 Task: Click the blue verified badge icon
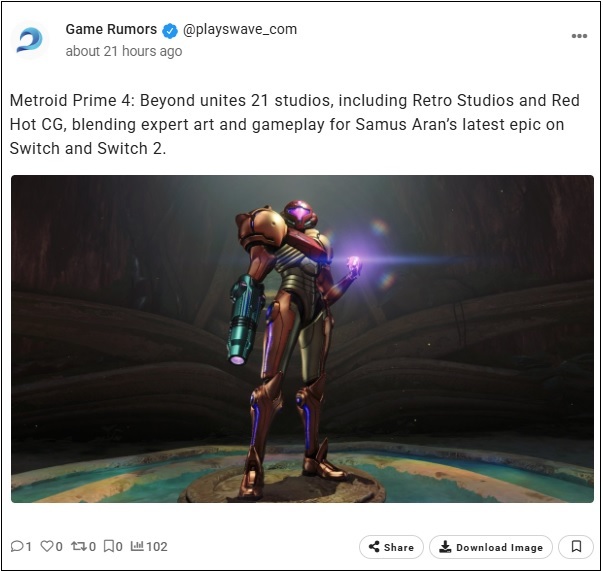tap(170, 31)
